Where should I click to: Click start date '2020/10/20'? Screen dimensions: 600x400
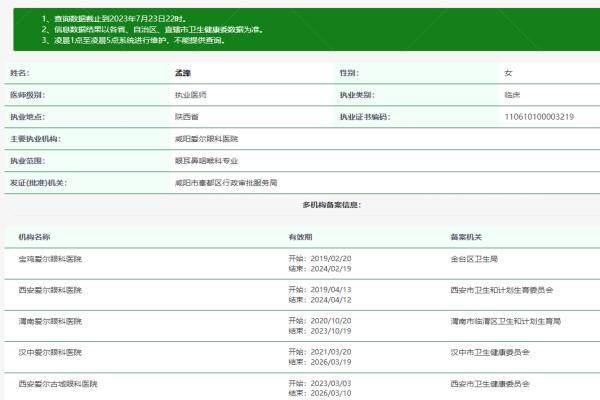[331, 321]
